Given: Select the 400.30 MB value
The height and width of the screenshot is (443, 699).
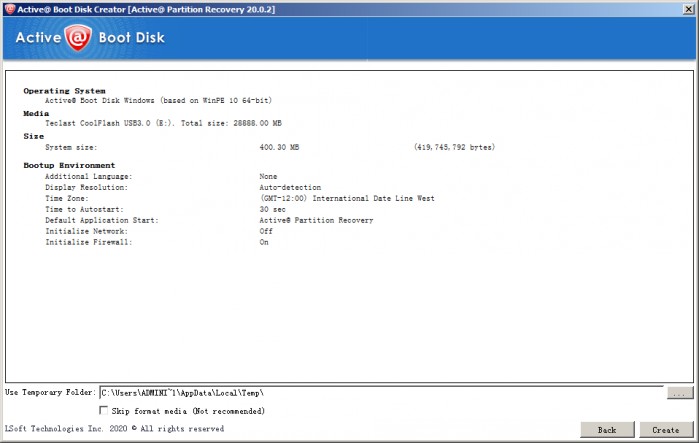Looking at the screenshot, I should [279, 147].
